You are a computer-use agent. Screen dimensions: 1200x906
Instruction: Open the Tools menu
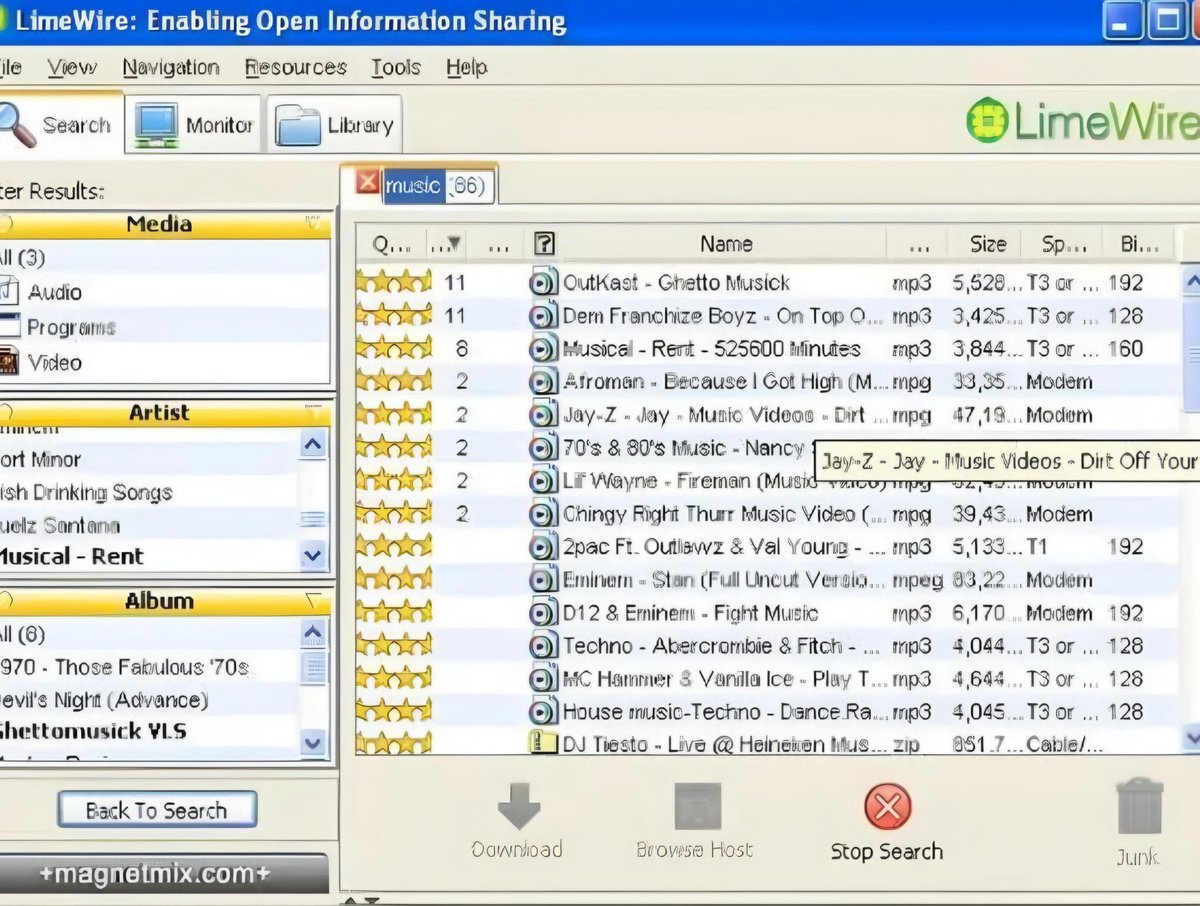pyautogui.click(x=396, y=68)
